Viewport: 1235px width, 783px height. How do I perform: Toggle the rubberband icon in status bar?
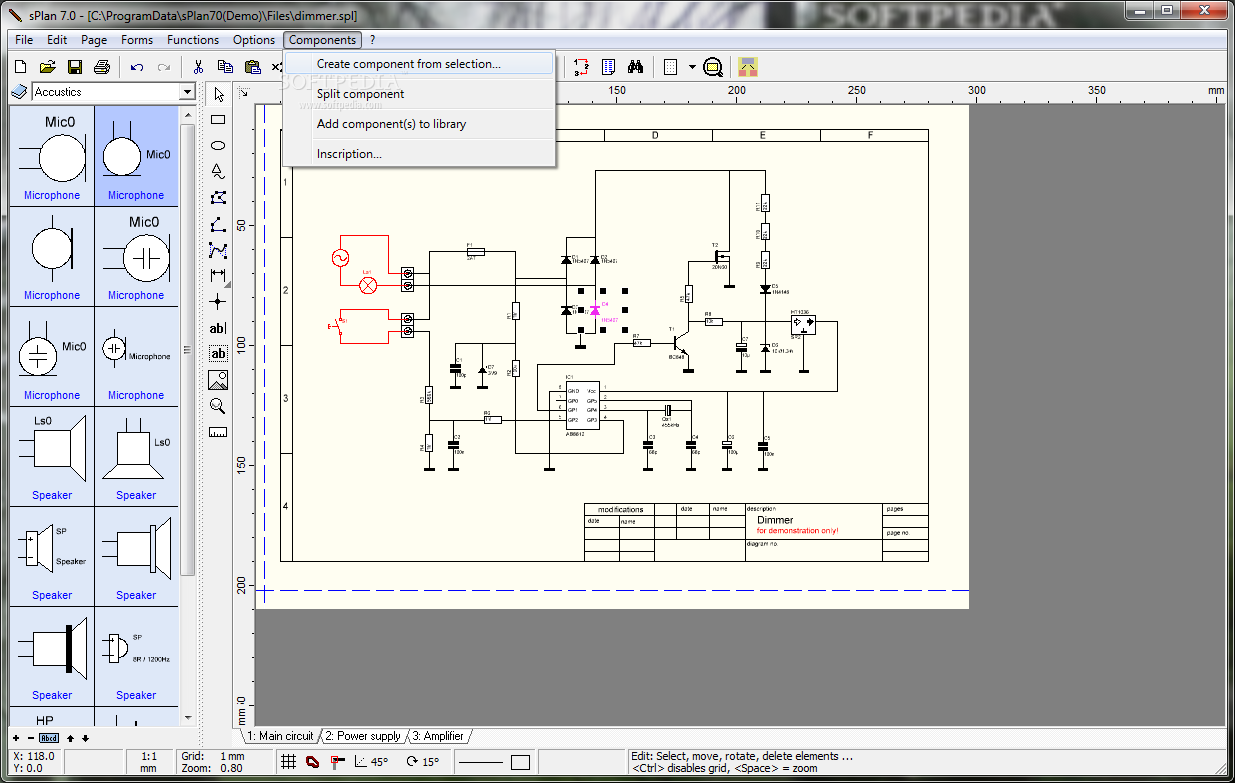(x=312, y=762)
